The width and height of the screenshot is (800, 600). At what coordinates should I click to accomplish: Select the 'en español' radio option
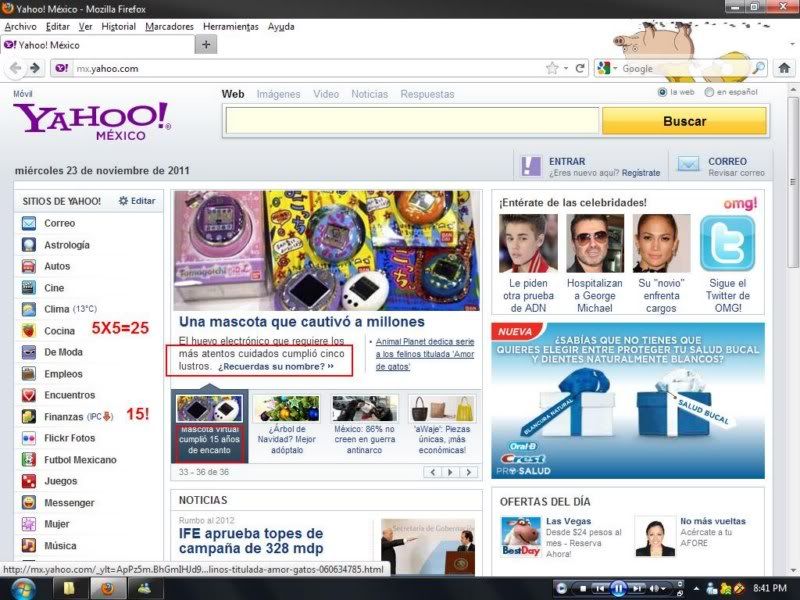709,92
